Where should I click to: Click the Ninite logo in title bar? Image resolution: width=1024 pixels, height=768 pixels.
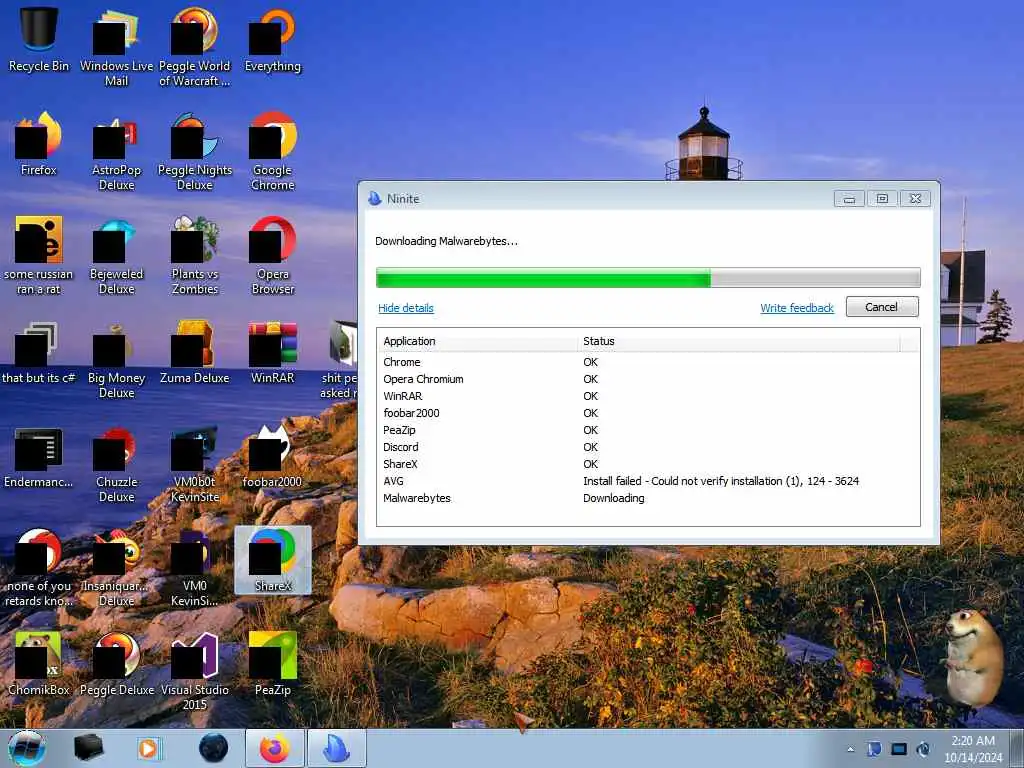(x=374, y=199)
